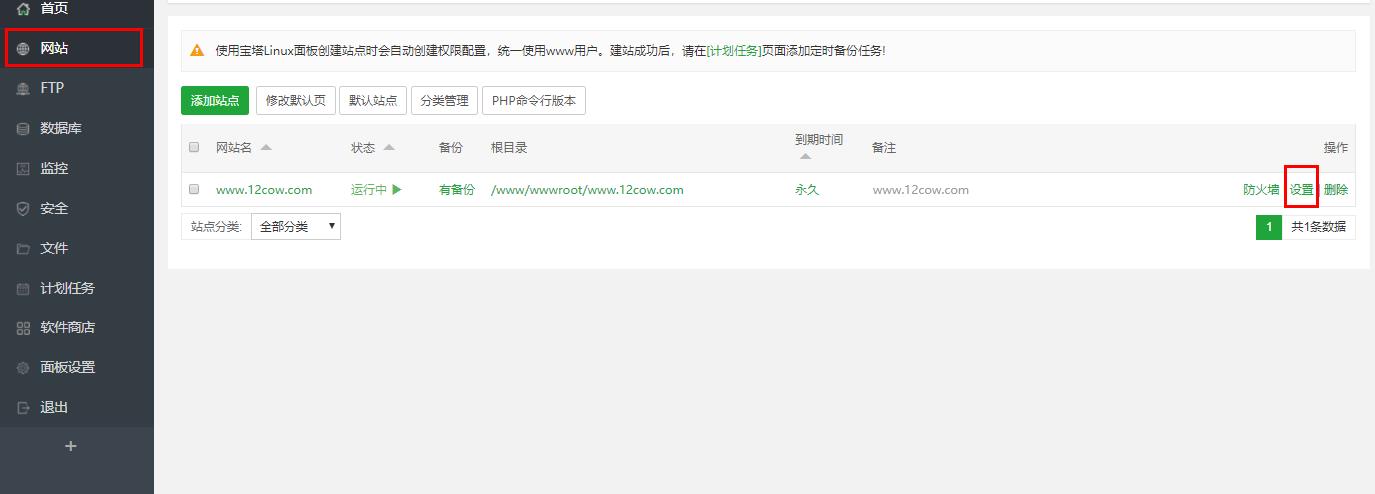Click the 备份 column header
Screen dimensions: 1375x494
(x=451, y=147)
